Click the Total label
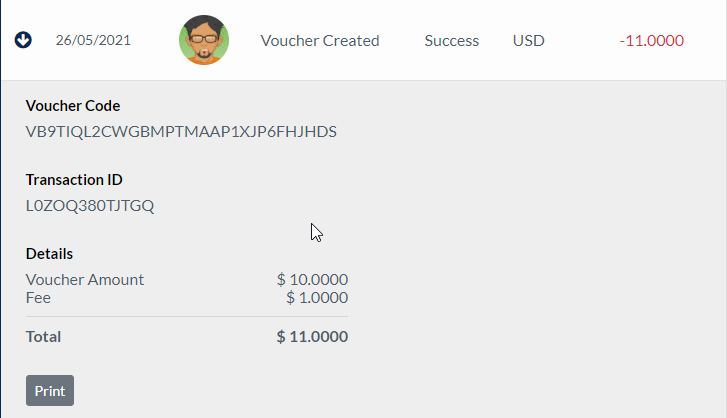 (43, 337)
